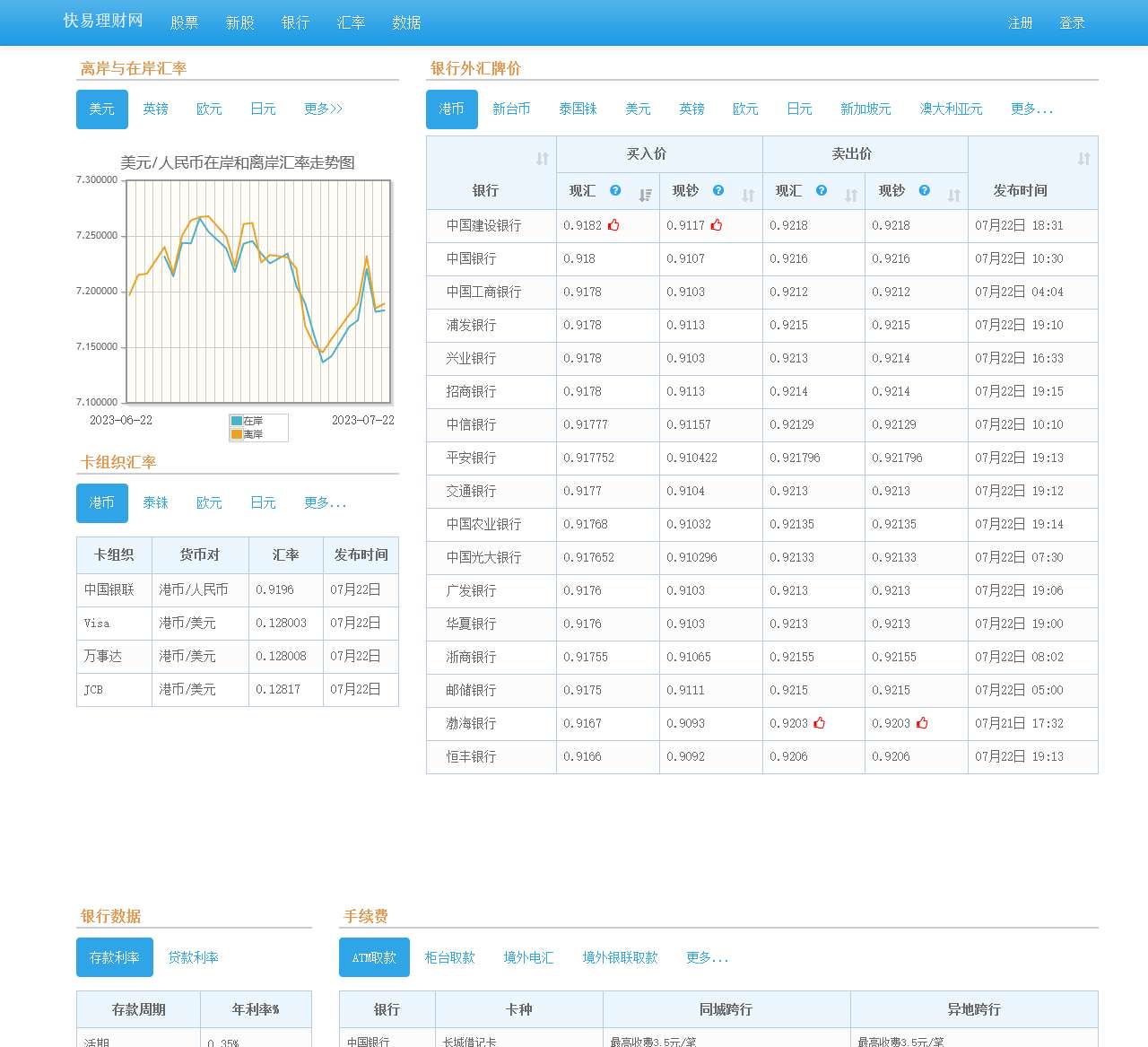Viewport: 1148px width, 1047px height.
Task: Click help icon beside 卖出价 现钞 header
Action: pos(925,190)
